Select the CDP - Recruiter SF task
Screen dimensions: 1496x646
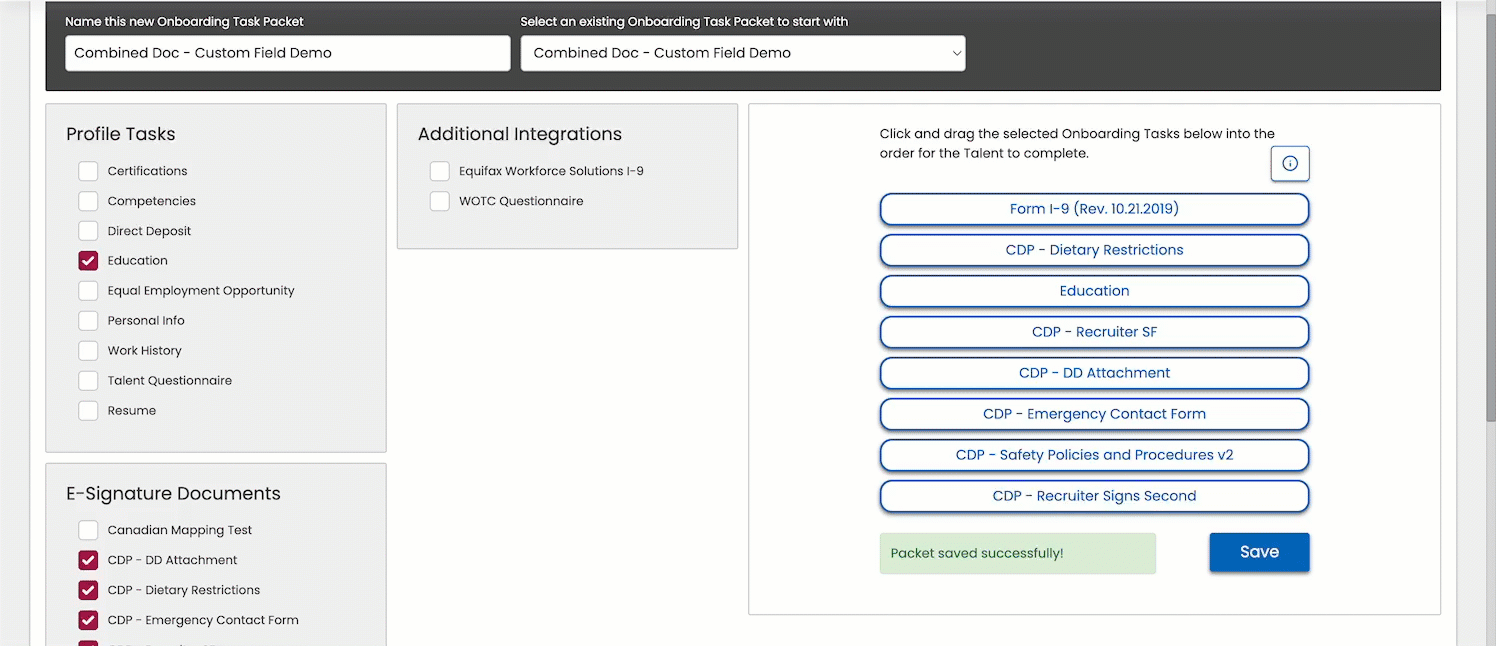[1094, 332]
